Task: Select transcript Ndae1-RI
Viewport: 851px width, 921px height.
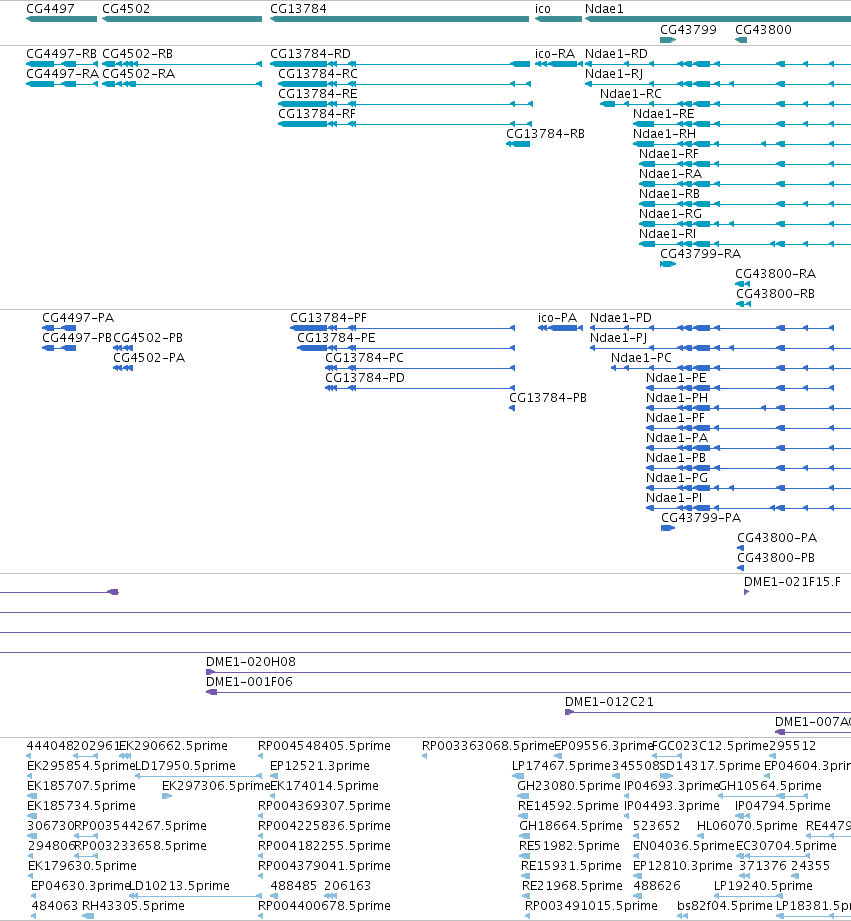Action: [x=667, y=234]
